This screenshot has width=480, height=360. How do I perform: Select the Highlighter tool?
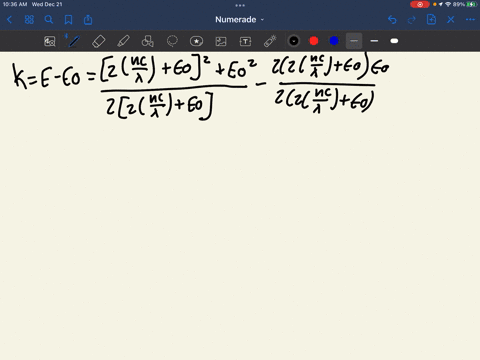point(123,41)
